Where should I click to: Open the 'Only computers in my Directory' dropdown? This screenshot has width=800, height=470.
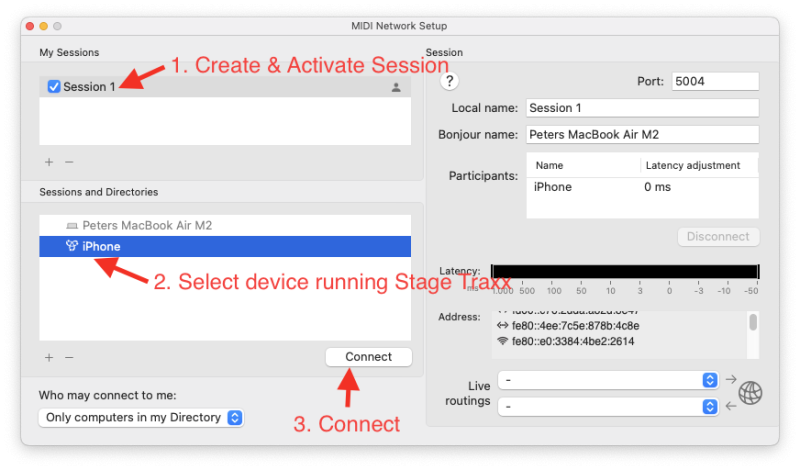tap(141, 417)
